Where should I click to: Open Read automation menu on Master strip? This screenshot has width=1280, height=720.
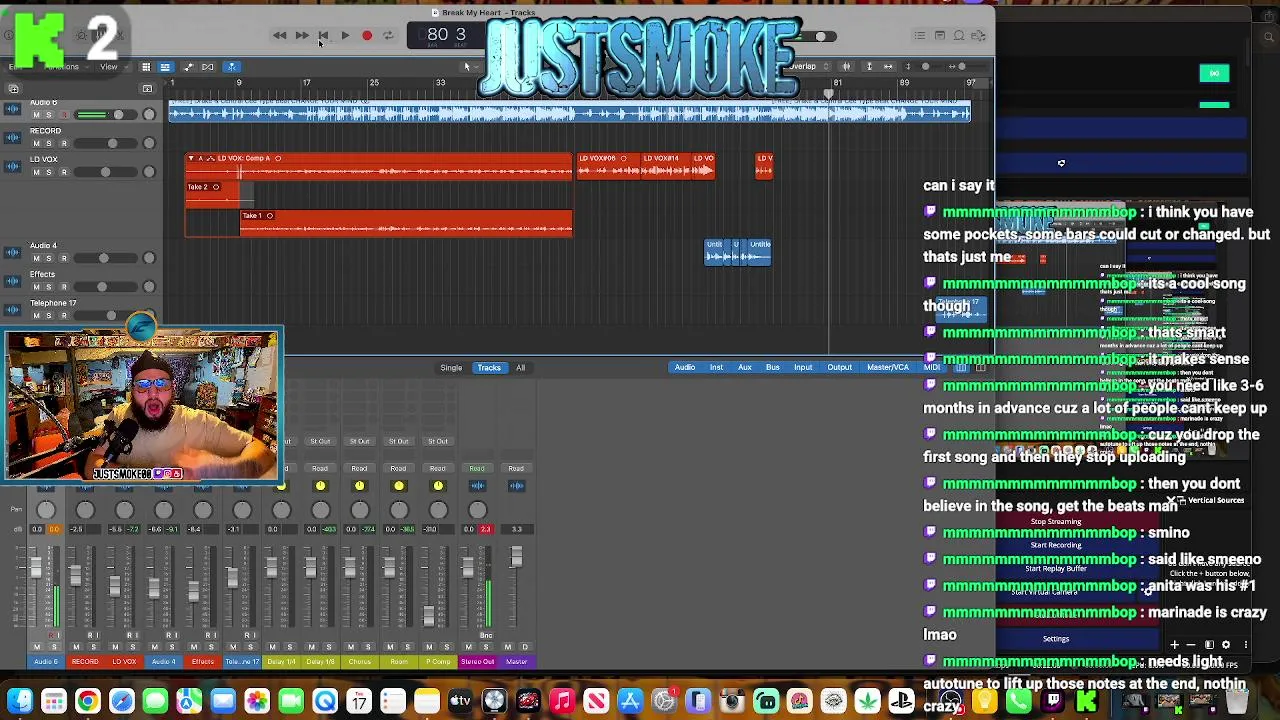[x=516, y=468]
